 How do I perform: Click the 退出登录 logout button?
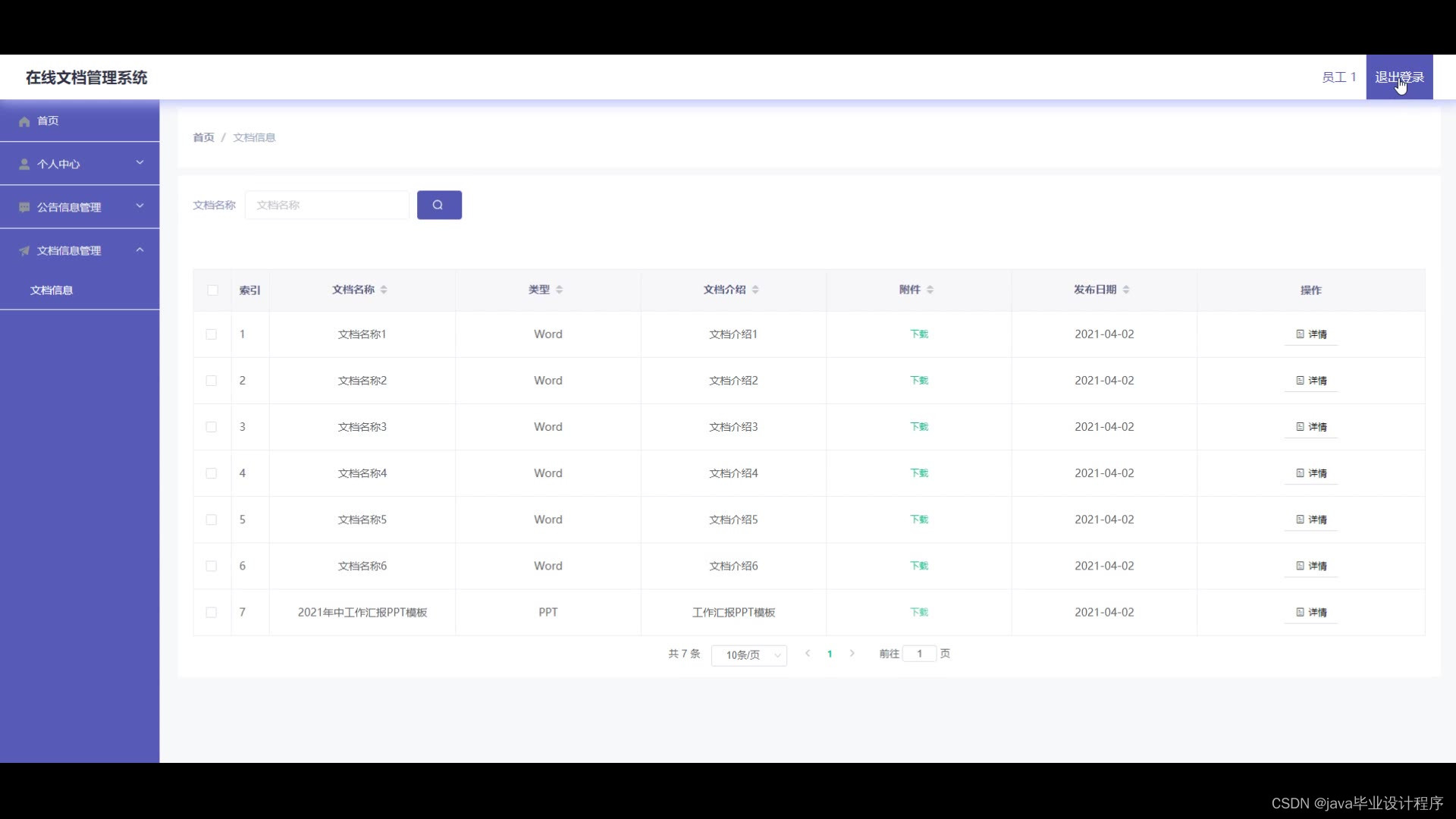click(1398, 77)
